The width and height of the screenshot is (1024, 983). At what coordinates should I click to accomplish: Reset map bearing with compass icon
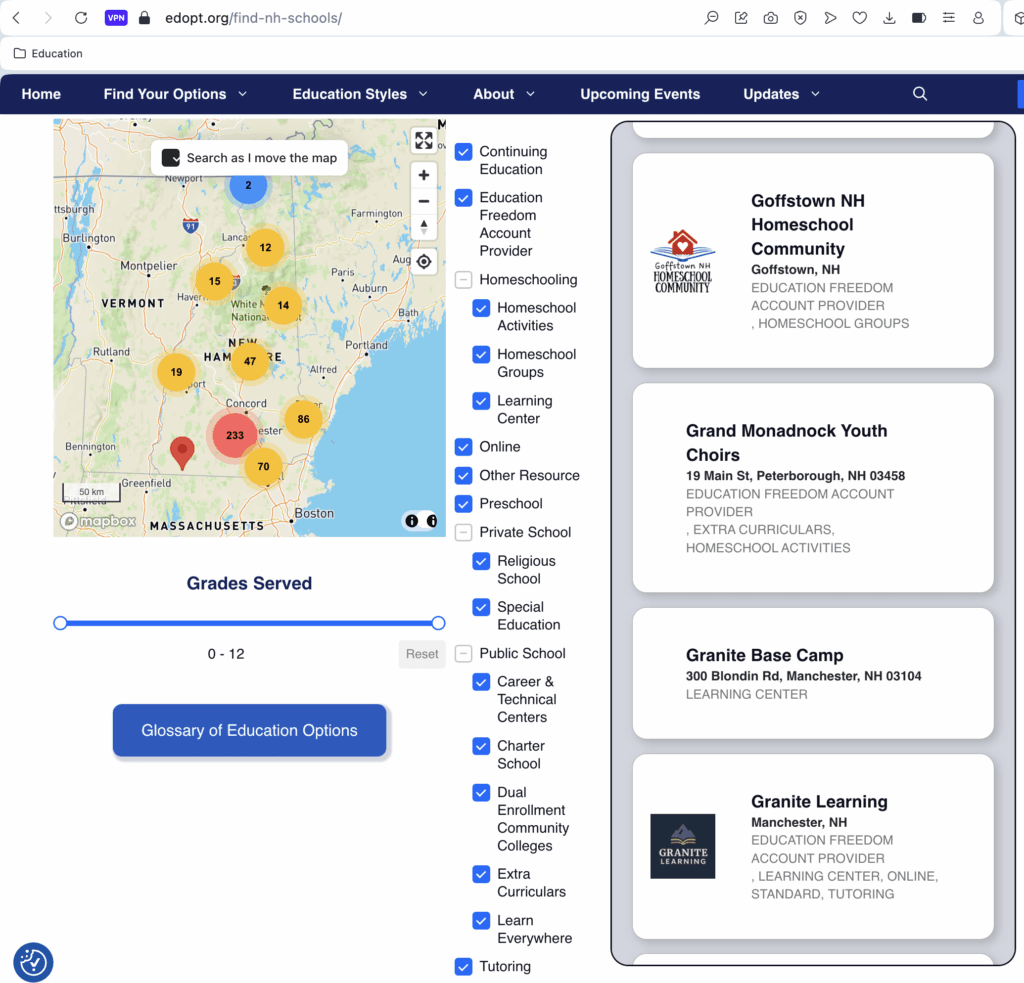coord(424,227)
